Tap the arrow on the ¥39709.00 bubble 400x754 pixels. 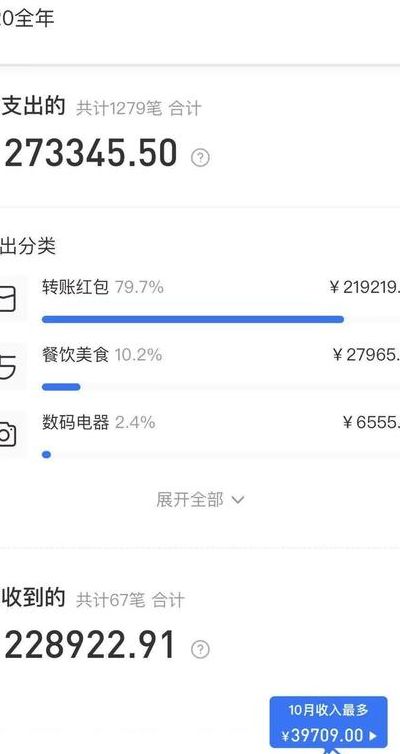click(x=373, y=735)
